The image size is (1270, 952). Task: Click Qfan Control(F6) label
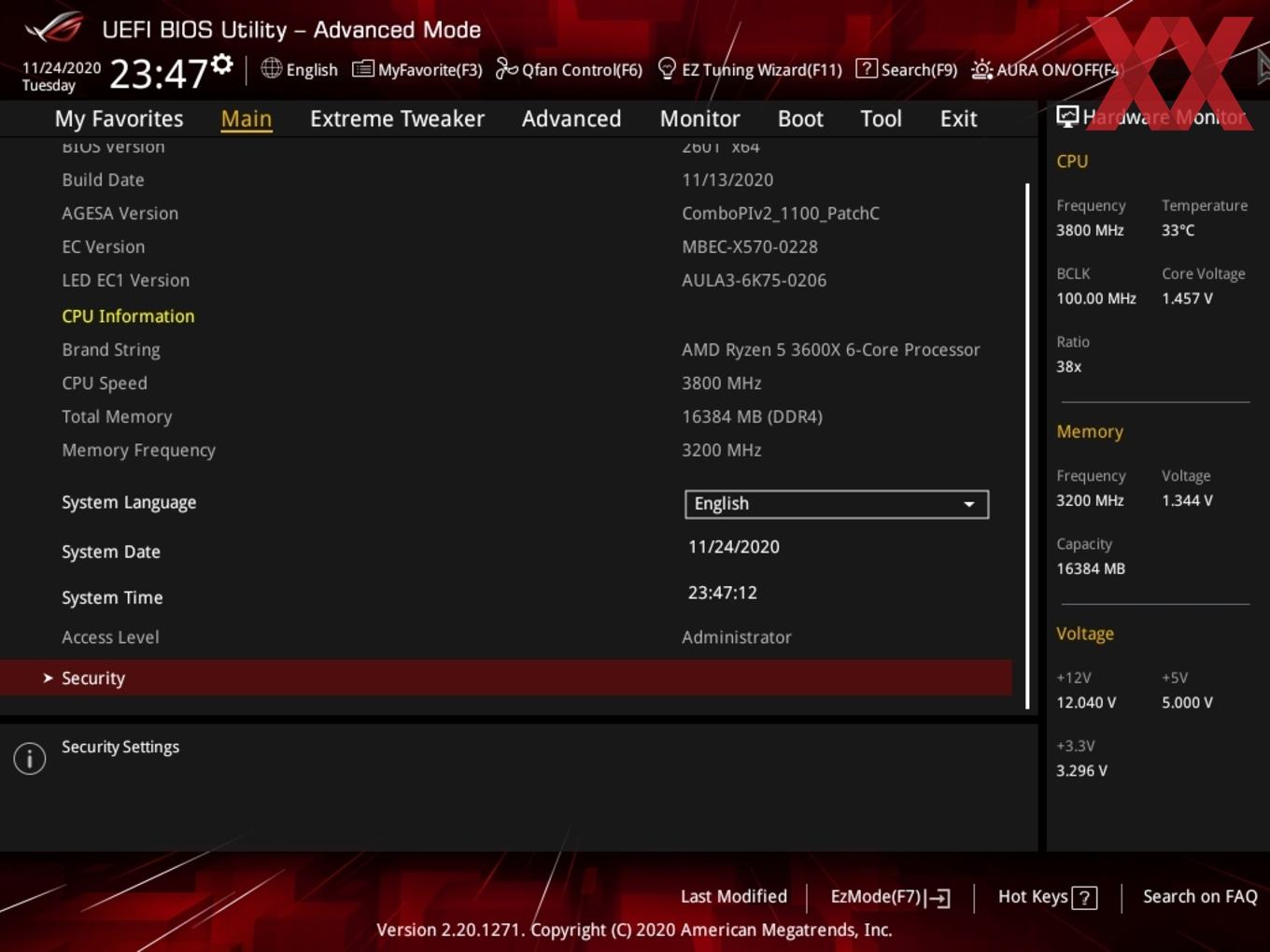[582, 69]
